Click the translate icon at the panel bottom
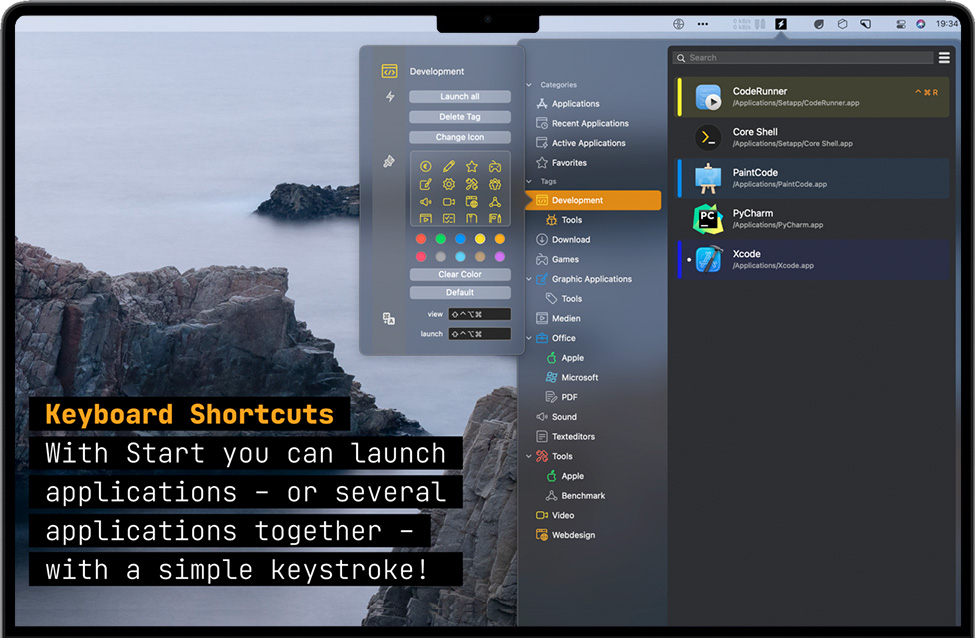This screenshot has height=638, width=975. pos(389,318)
